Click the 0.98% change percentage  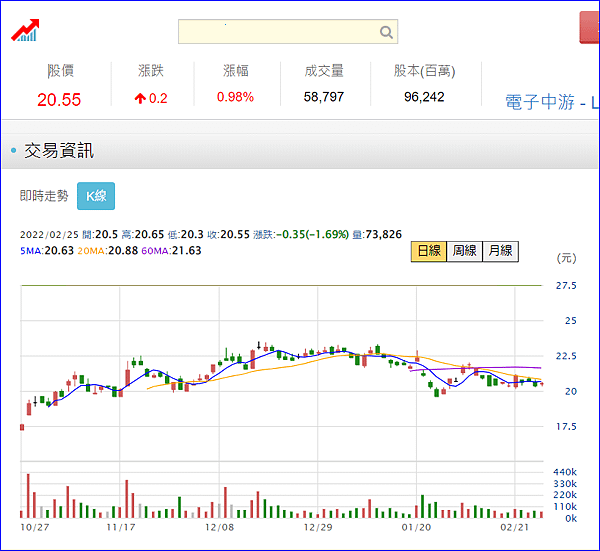(235, 97)
